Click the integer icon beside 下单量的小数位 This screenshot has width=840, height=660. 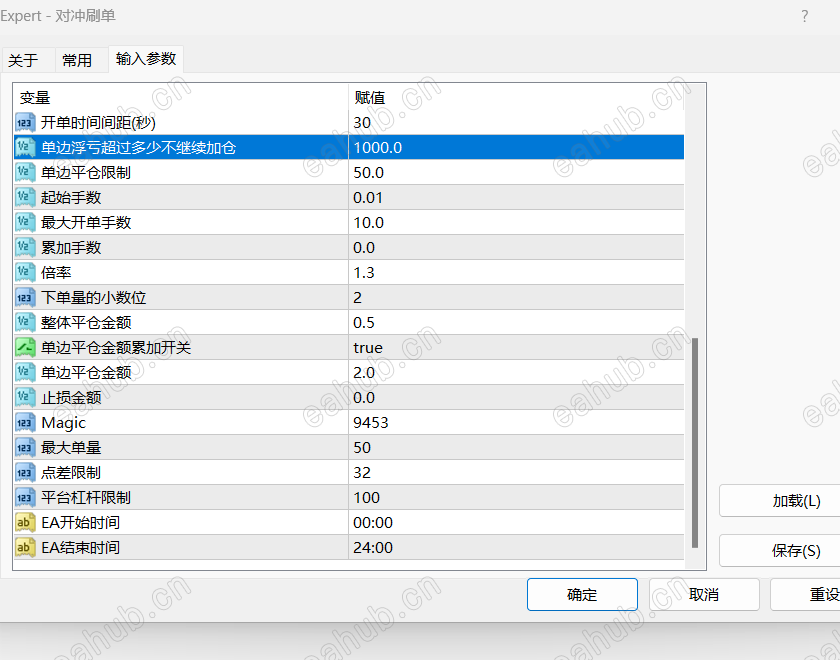pyautogui.click(x=25, y=298)
